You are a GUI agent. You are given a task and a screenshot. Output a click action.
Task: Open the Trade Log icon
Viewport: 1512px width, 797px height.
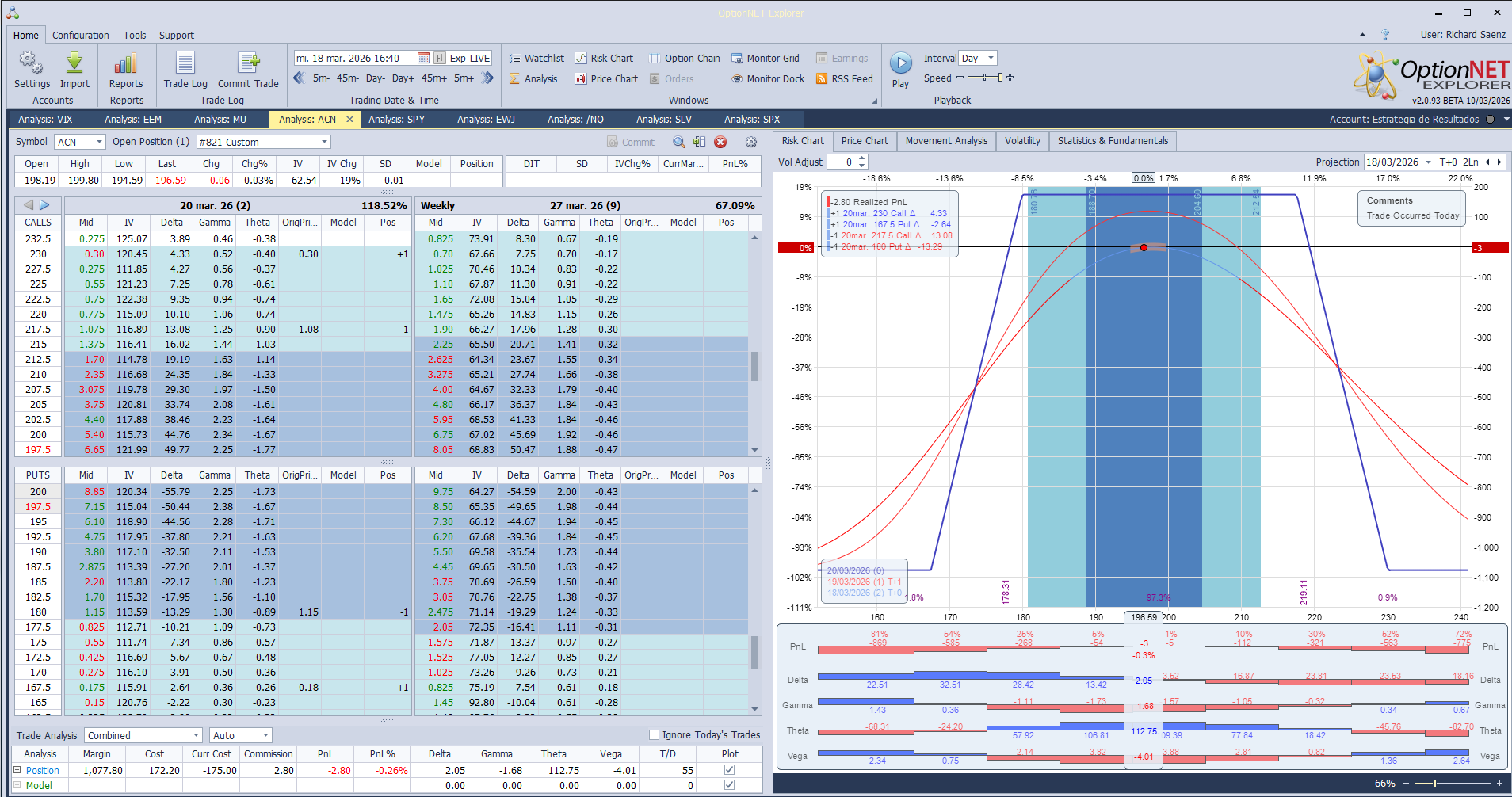(185, 63)
